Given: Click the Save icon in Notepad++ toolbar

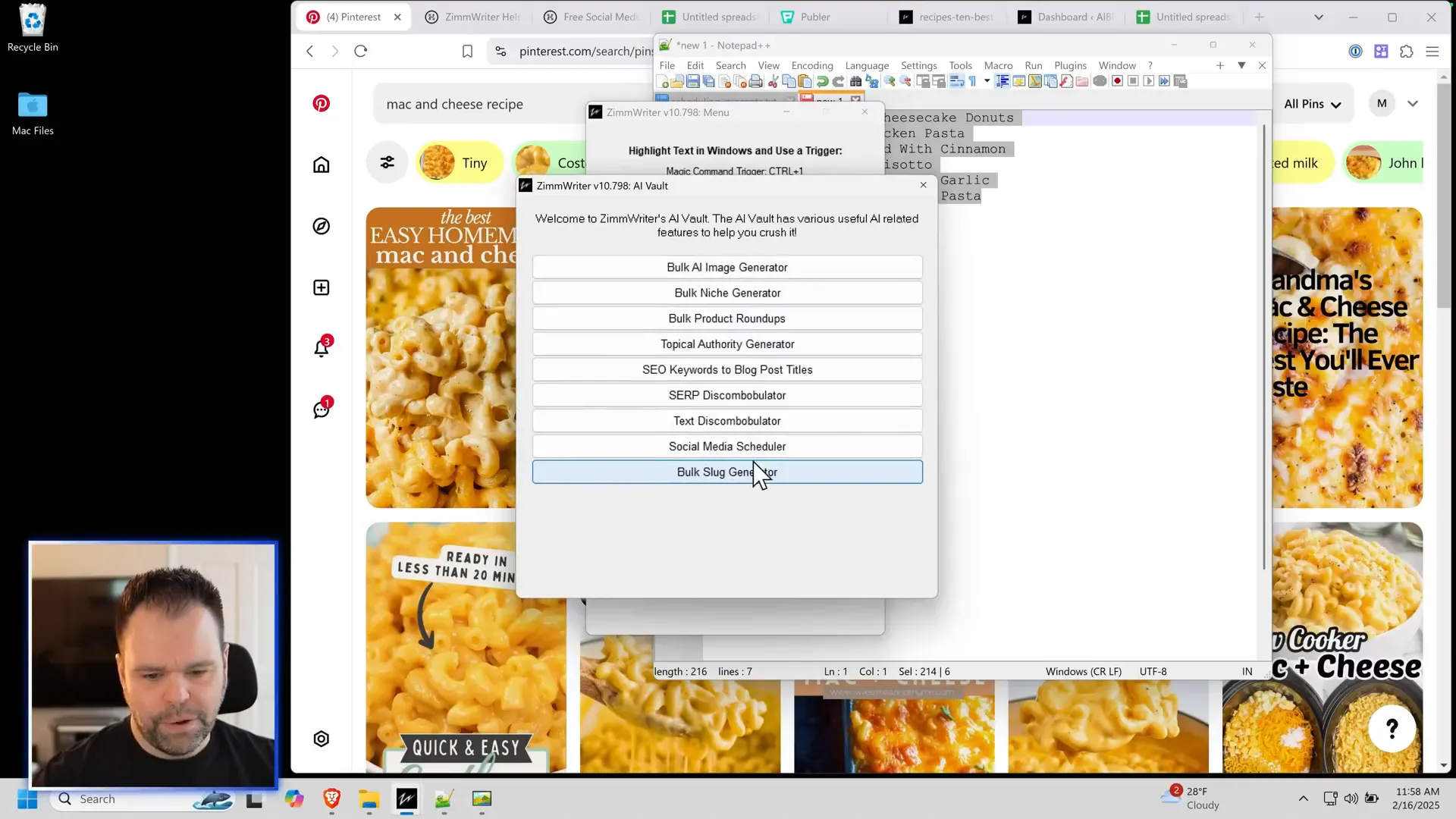Looking at the screenshot, I should [x=692, y=81].
